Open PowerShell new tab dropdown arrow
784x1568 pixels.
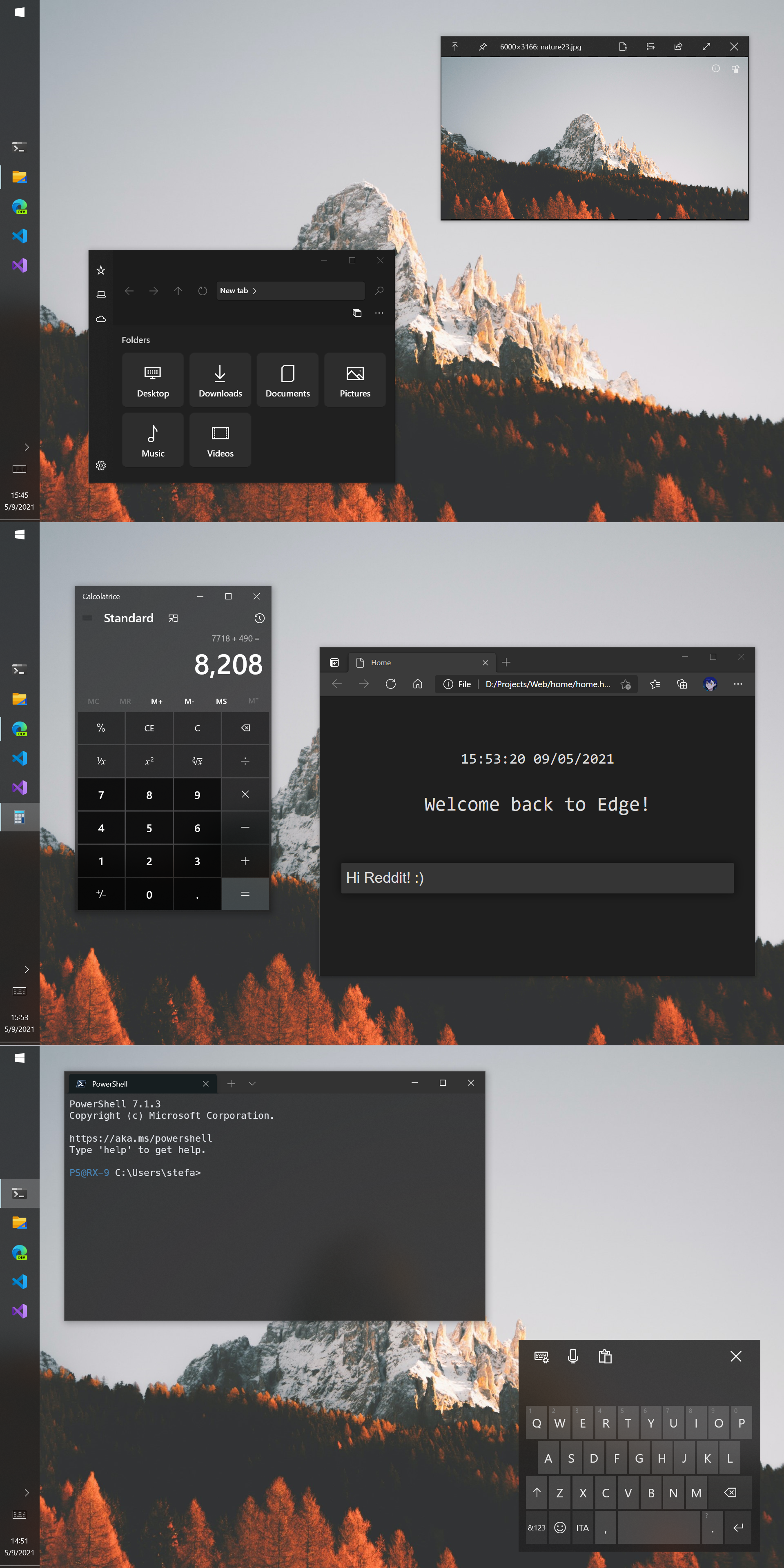pos(252,1083)
